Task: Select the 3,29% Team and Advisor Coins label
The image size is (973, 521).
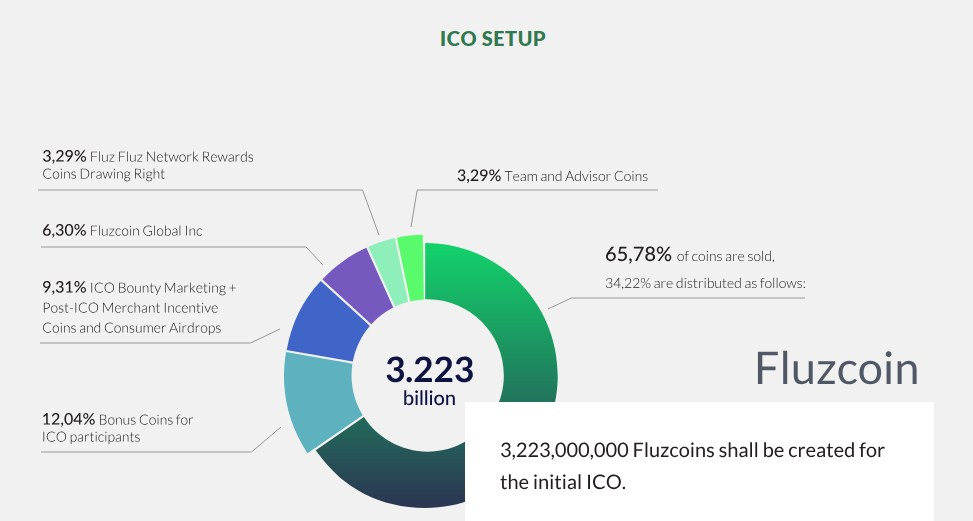Action: click(x=552, y=176)
